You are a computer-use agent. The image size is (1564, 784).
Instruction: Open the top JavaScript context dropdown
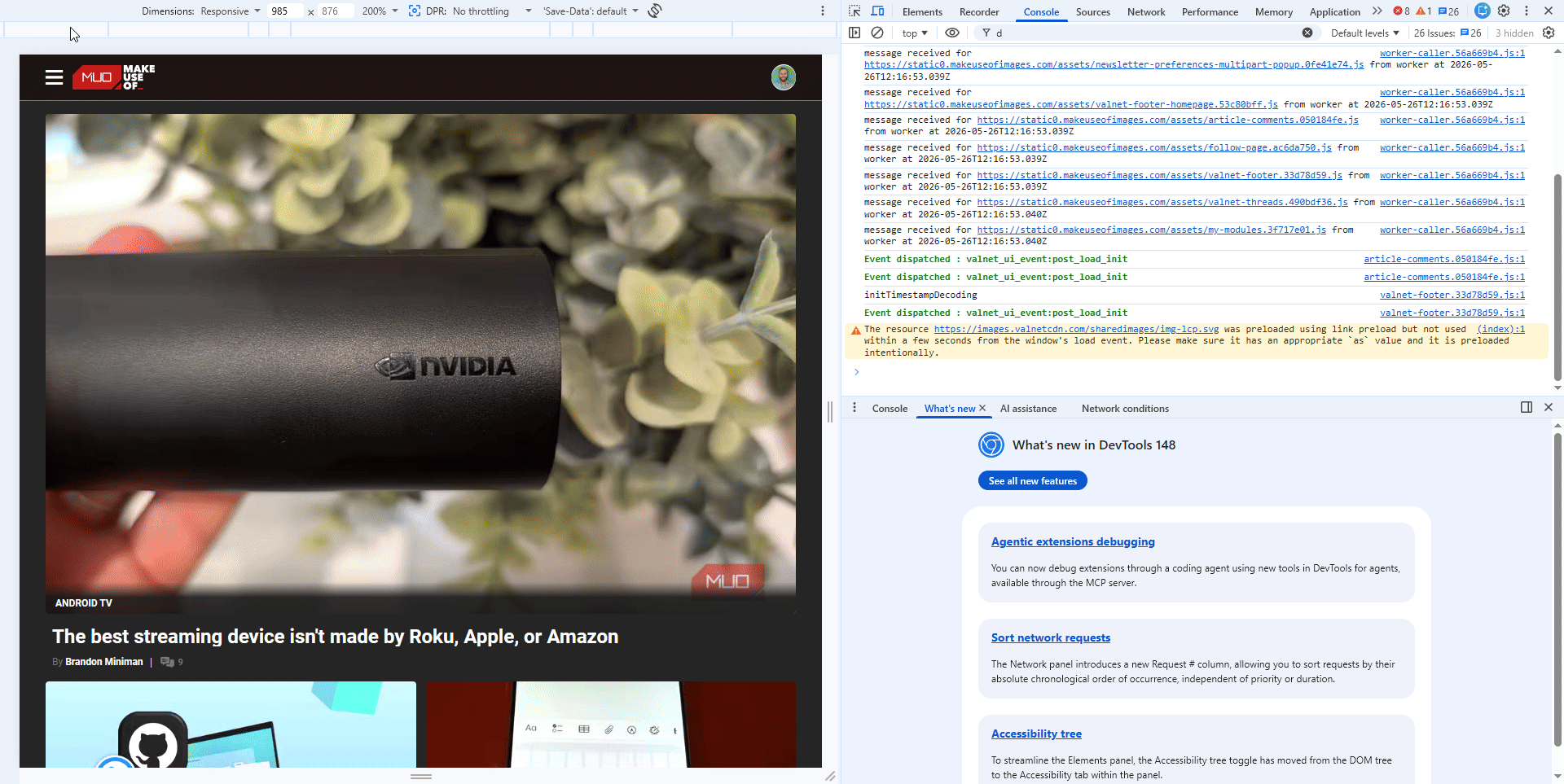point(915,33)
